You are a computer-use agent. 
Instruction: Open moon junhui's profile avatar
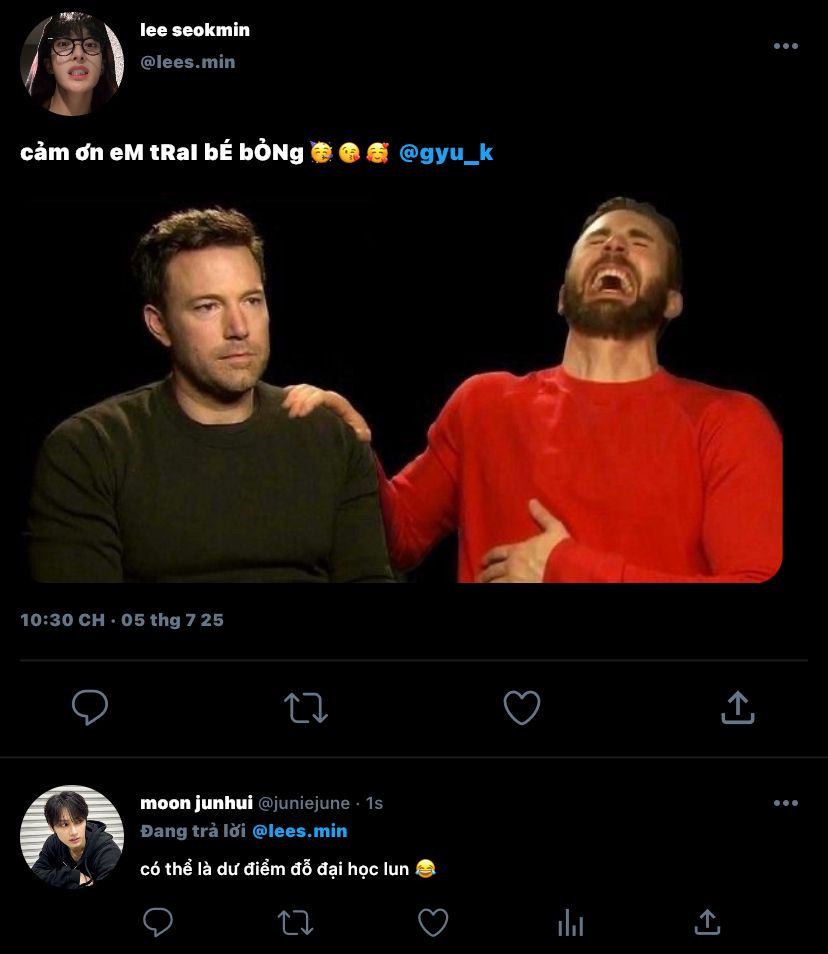71,835
